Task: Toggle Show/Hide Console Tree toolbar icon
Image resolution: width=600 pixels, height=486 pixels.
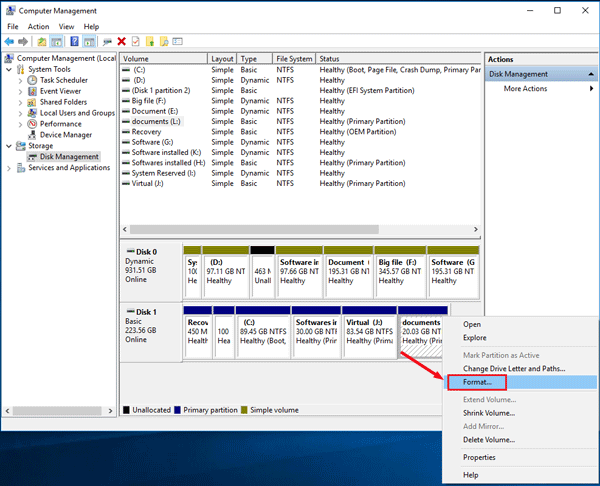Action: tap(56, 41)
